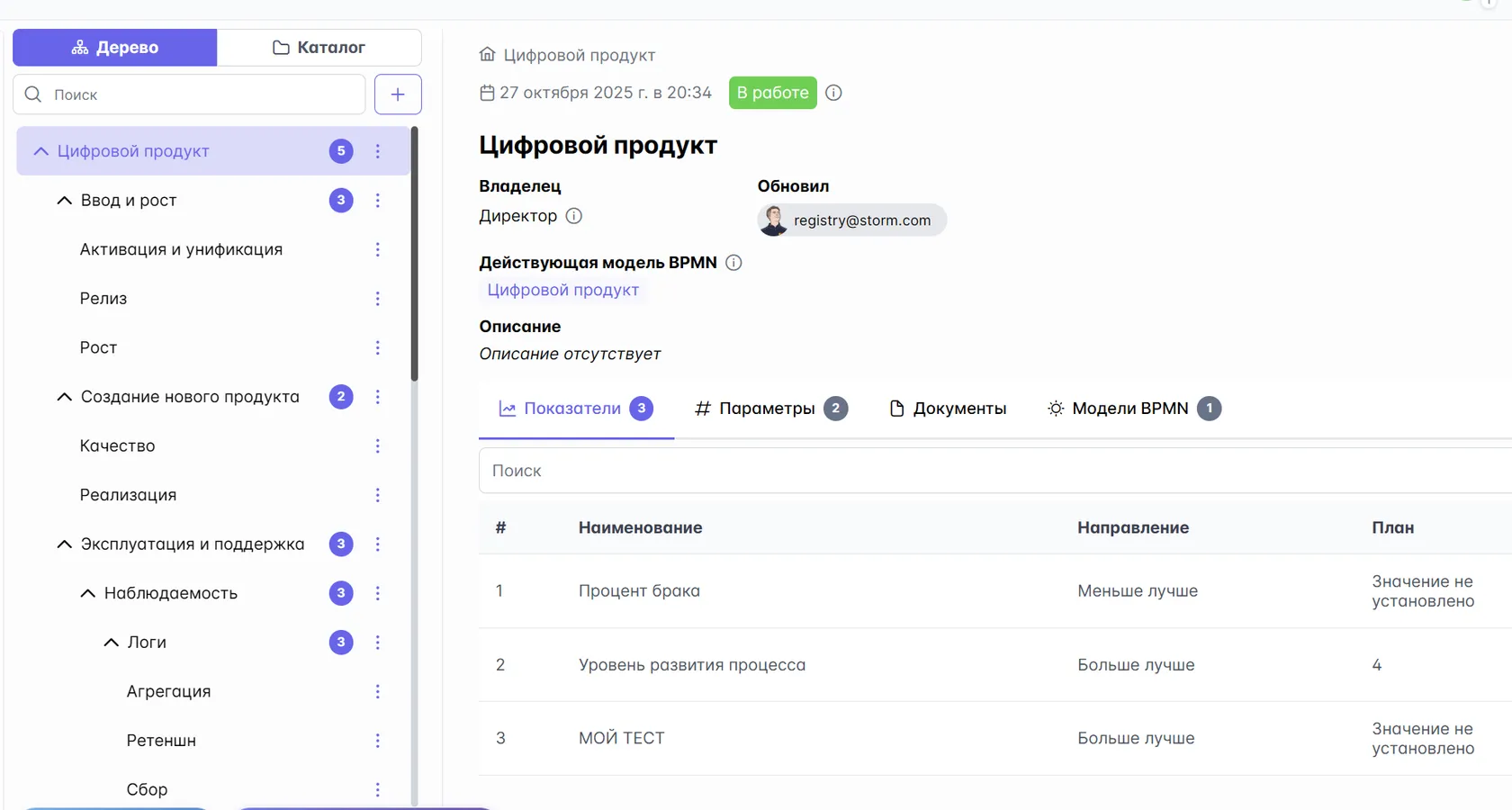
Task: Click the table search field labeled Поиск
Action: [630, 471]
